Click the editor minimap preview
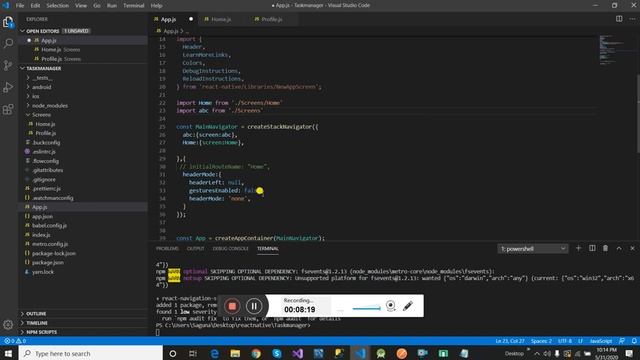 (x=611, y=50)
